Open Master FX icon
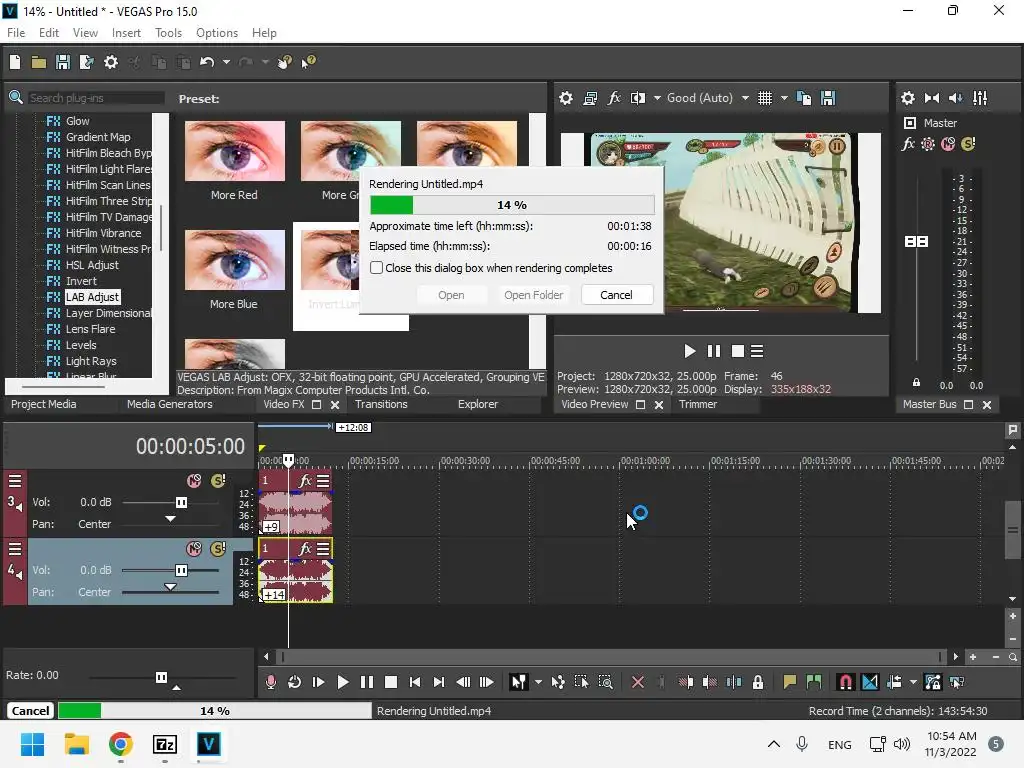Image resolution: width=1024 pixels, height=768 pixels. [x=908, y=144]
